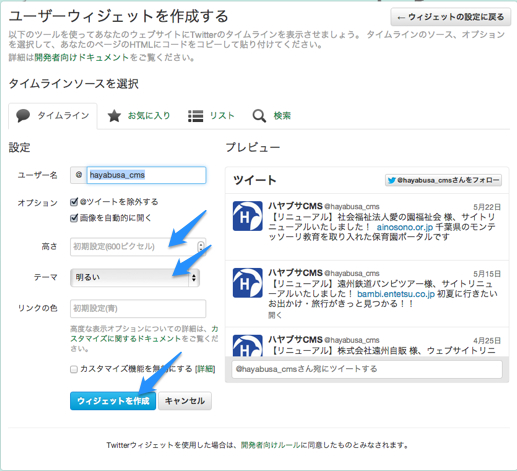
Task: Click ハヤブサCMS name on 4月25日 tweet
Action: [x=295, y=340]
